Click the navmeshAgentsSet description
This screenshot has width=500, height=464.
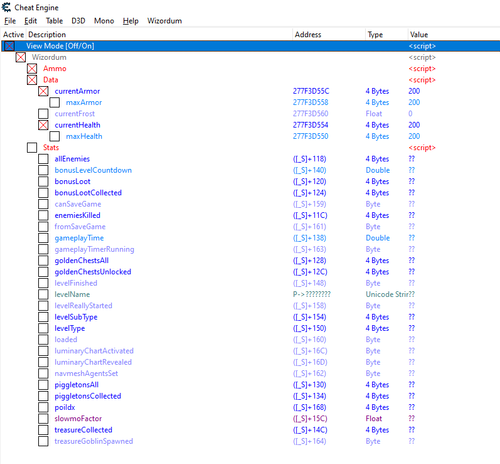click(x=86, y=374)
